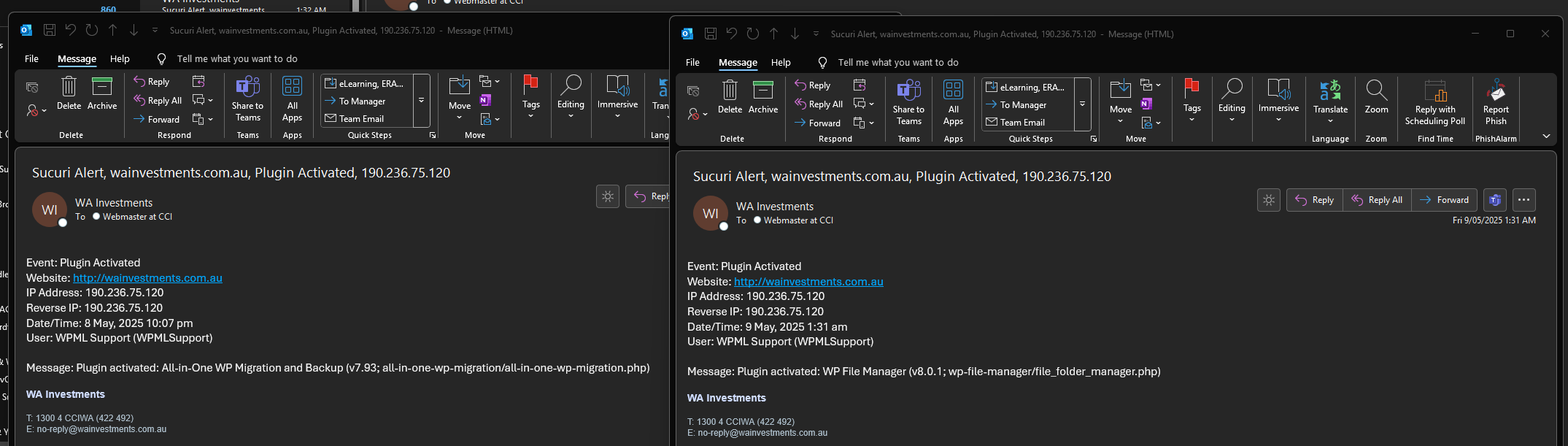The width and height of the screenshot is (1568, 446).
Task: Click WI sender avatar in the right email
Action: click(x=710, y=213)
